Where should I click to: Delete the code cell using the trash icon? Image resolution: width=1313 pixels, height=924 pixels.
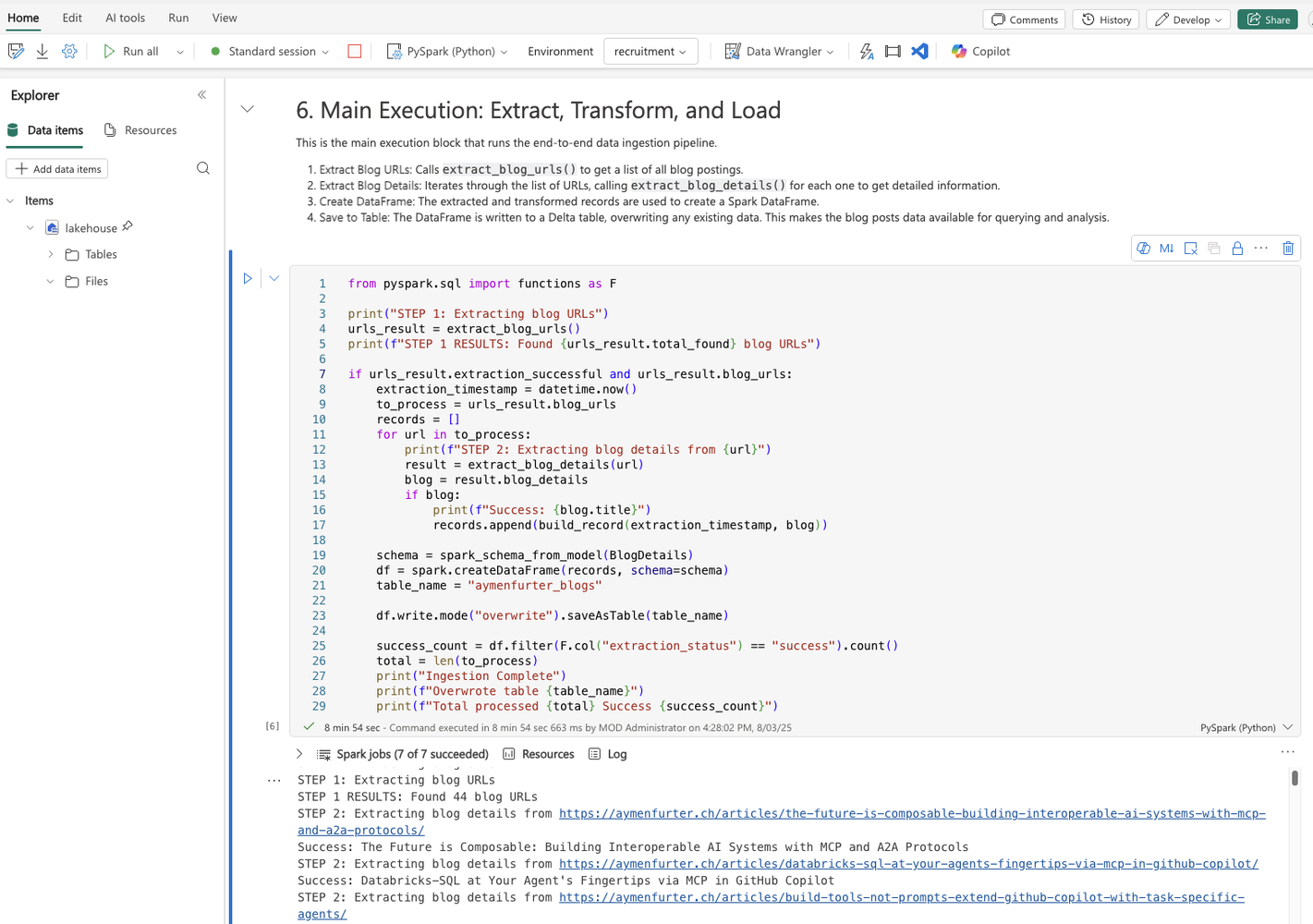(x=1288, y=248)
